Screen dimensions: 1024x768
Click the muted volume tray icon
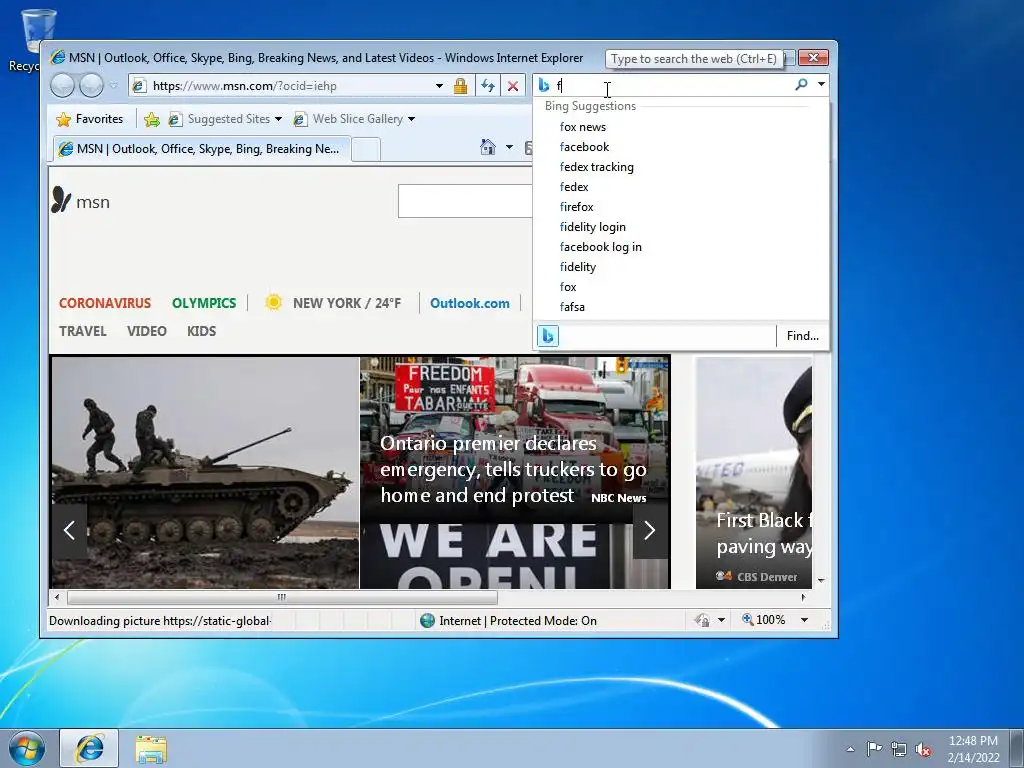coord(923,749)
